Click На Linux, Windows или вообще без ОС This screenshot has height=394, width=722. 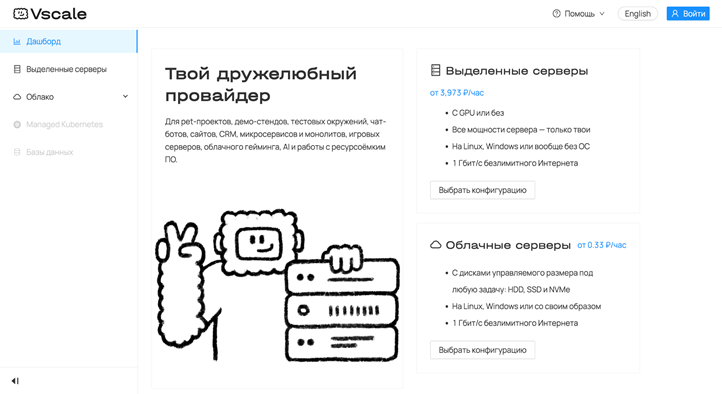[521, 146]
